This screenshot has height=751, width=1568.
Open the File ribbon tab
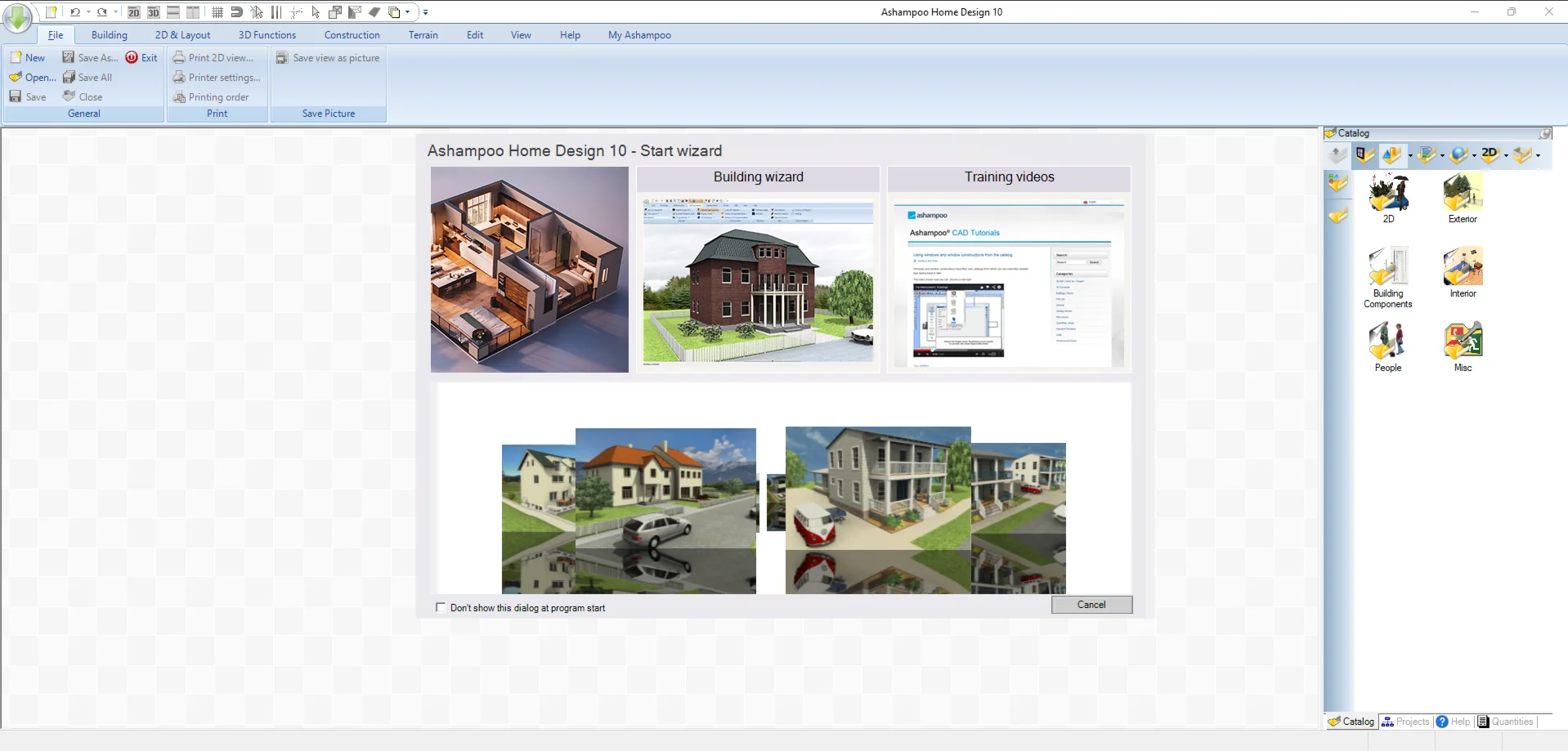pyautogui.click(x=56, y=35)
